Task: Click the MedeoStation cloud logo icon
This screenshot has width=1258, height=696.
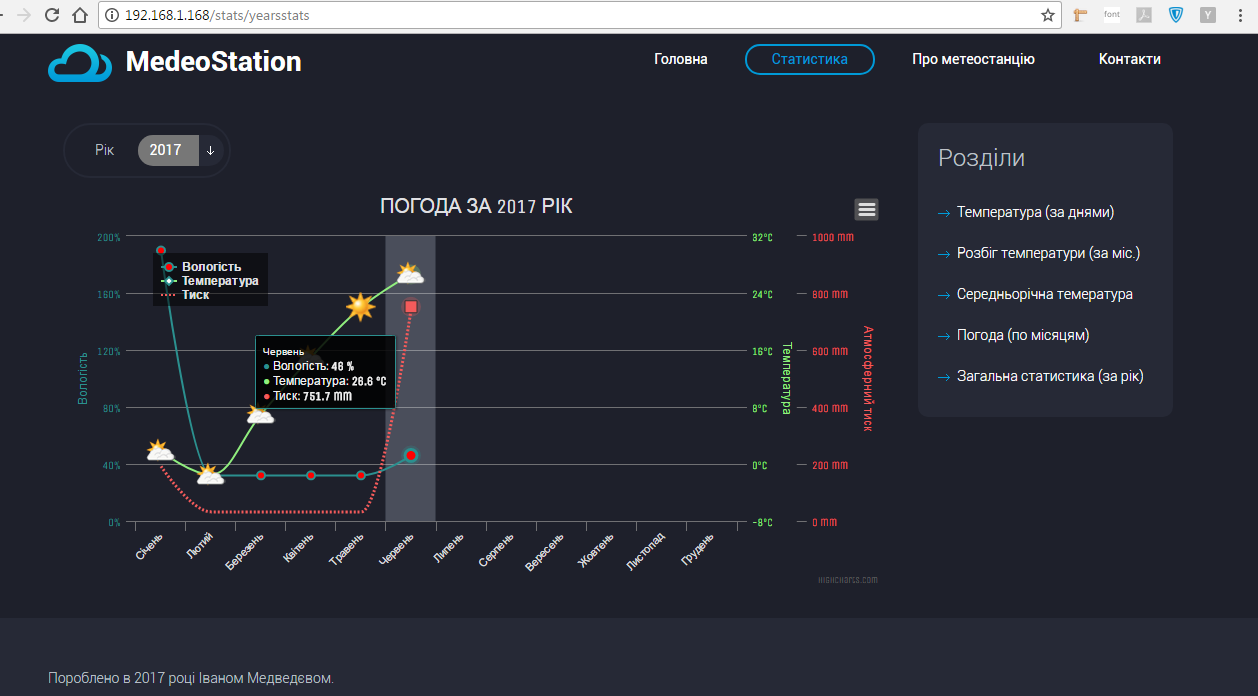Action: pos(80,62)
